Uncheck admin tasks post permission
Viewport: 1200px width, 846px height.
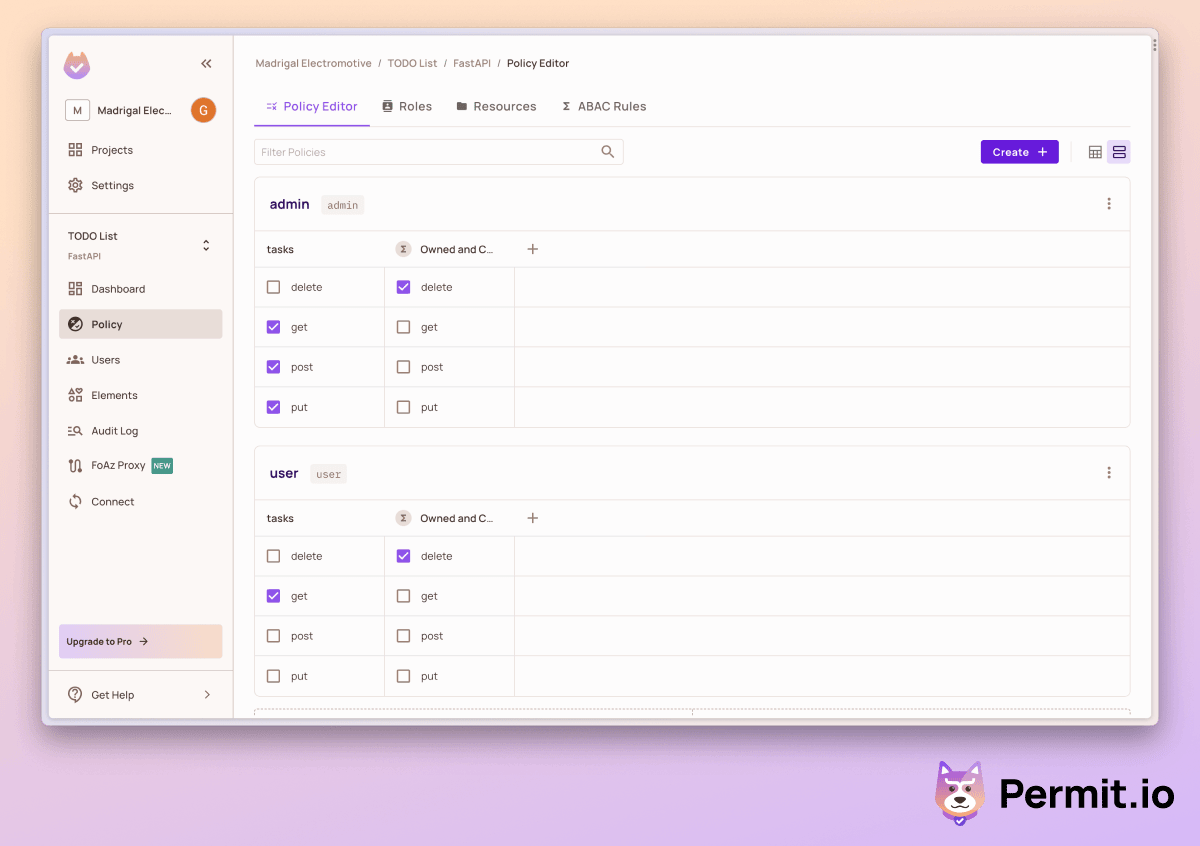coord(274,367)
